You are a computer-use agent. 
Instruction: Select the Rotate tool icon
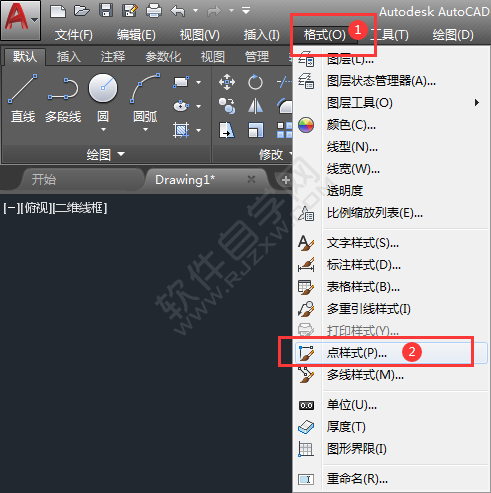(x=255, y=82)
